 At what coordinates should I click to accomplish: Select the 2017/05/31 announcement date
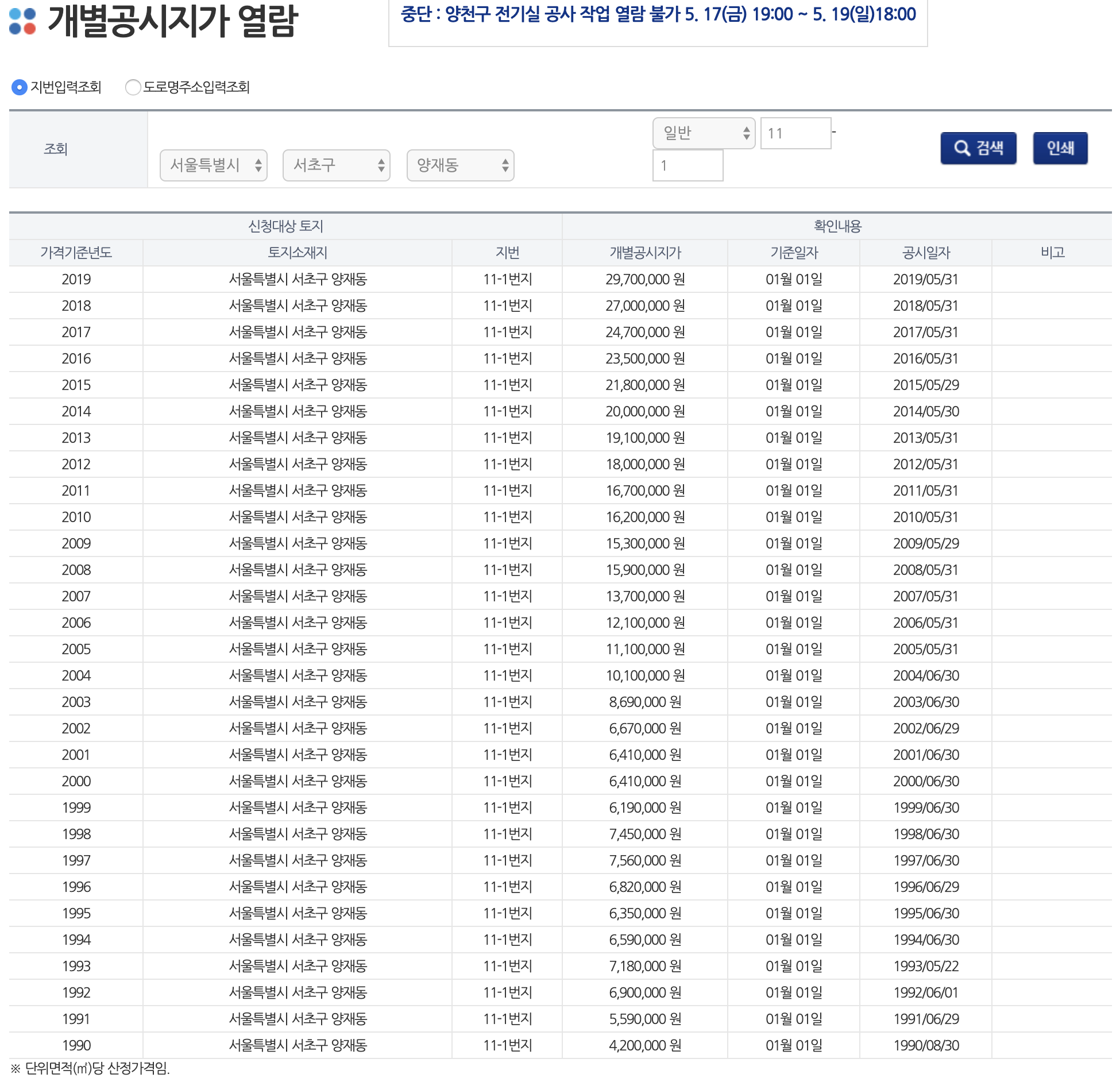[926, 332]
